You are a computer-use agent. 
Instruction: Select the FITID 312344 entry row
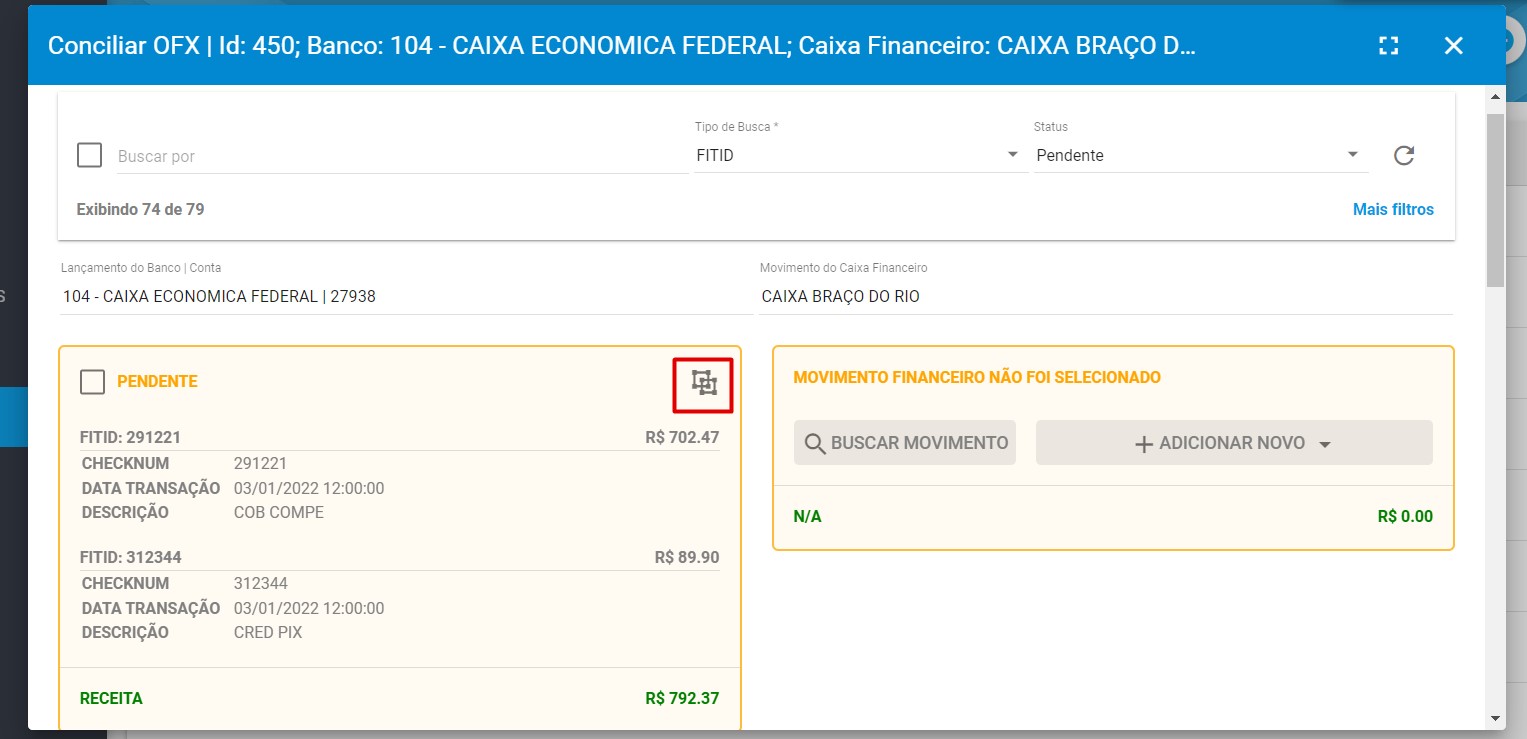399,557
